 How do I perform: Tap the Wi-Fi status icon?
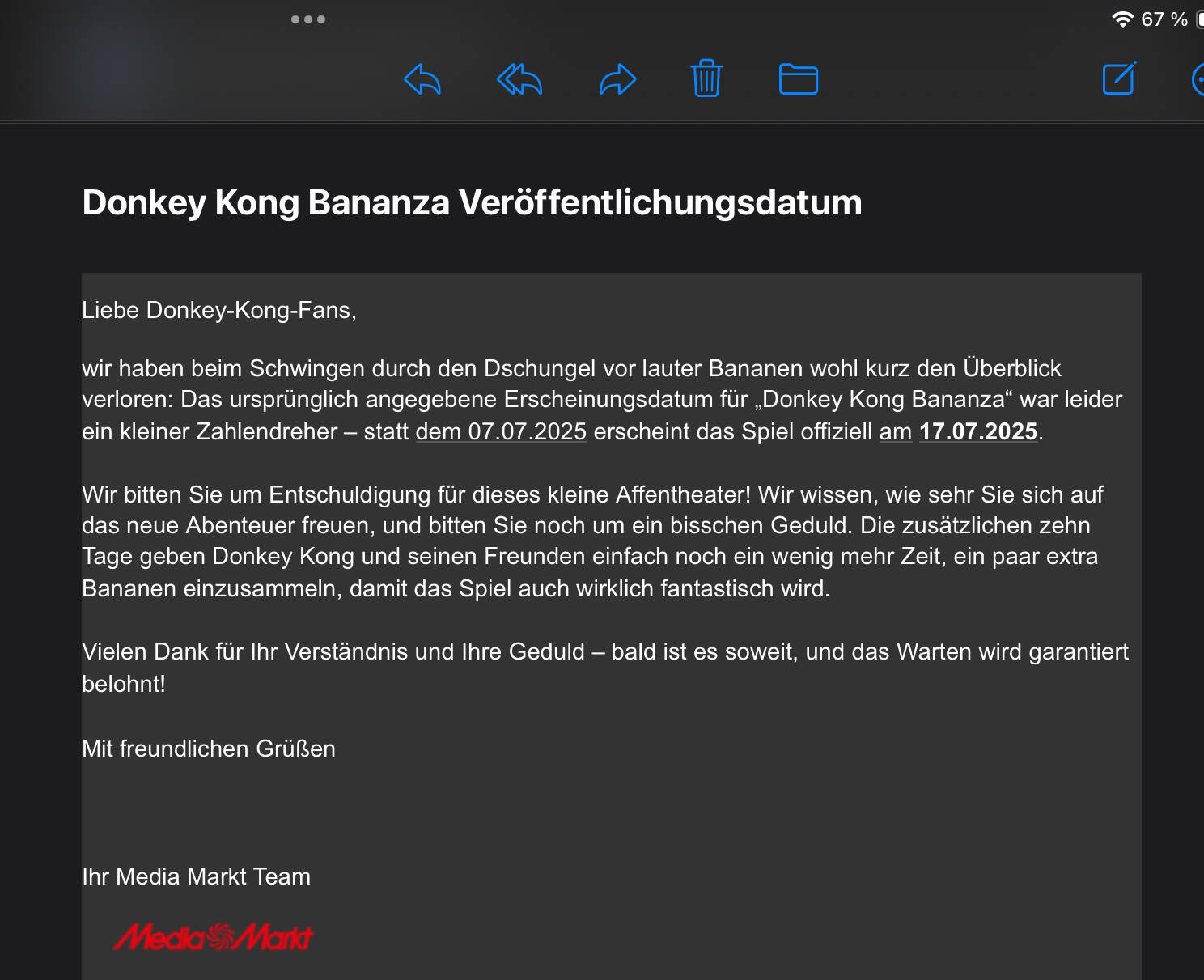click(1122, 19)
